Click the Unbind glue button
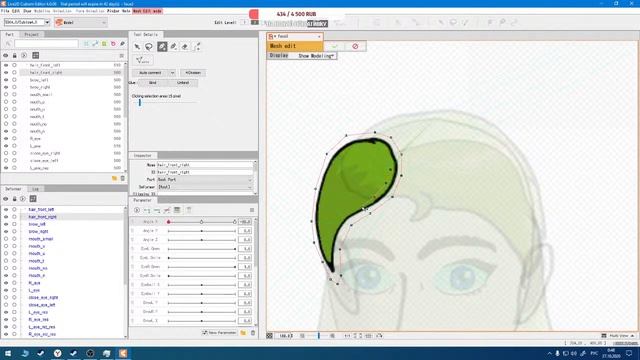The image size is (640, 360). tap(183, 82)
